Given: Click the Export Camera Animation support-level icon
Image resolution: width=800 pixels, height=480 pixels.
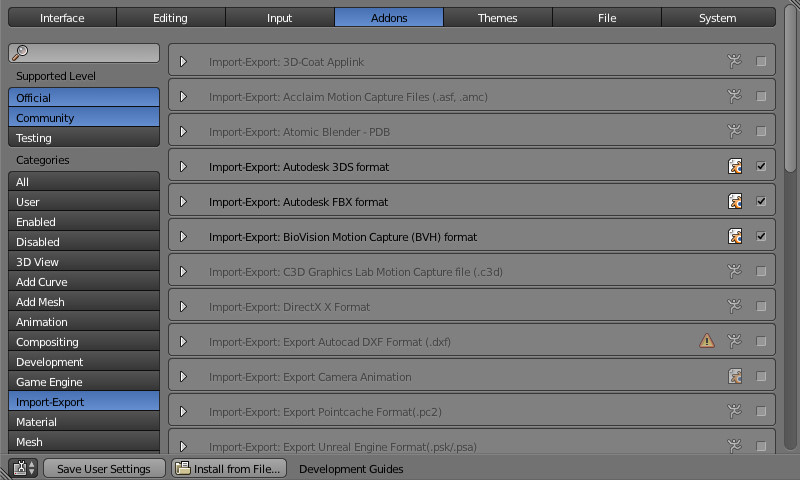Looking at the screenshot, I should tap(735, 376).
